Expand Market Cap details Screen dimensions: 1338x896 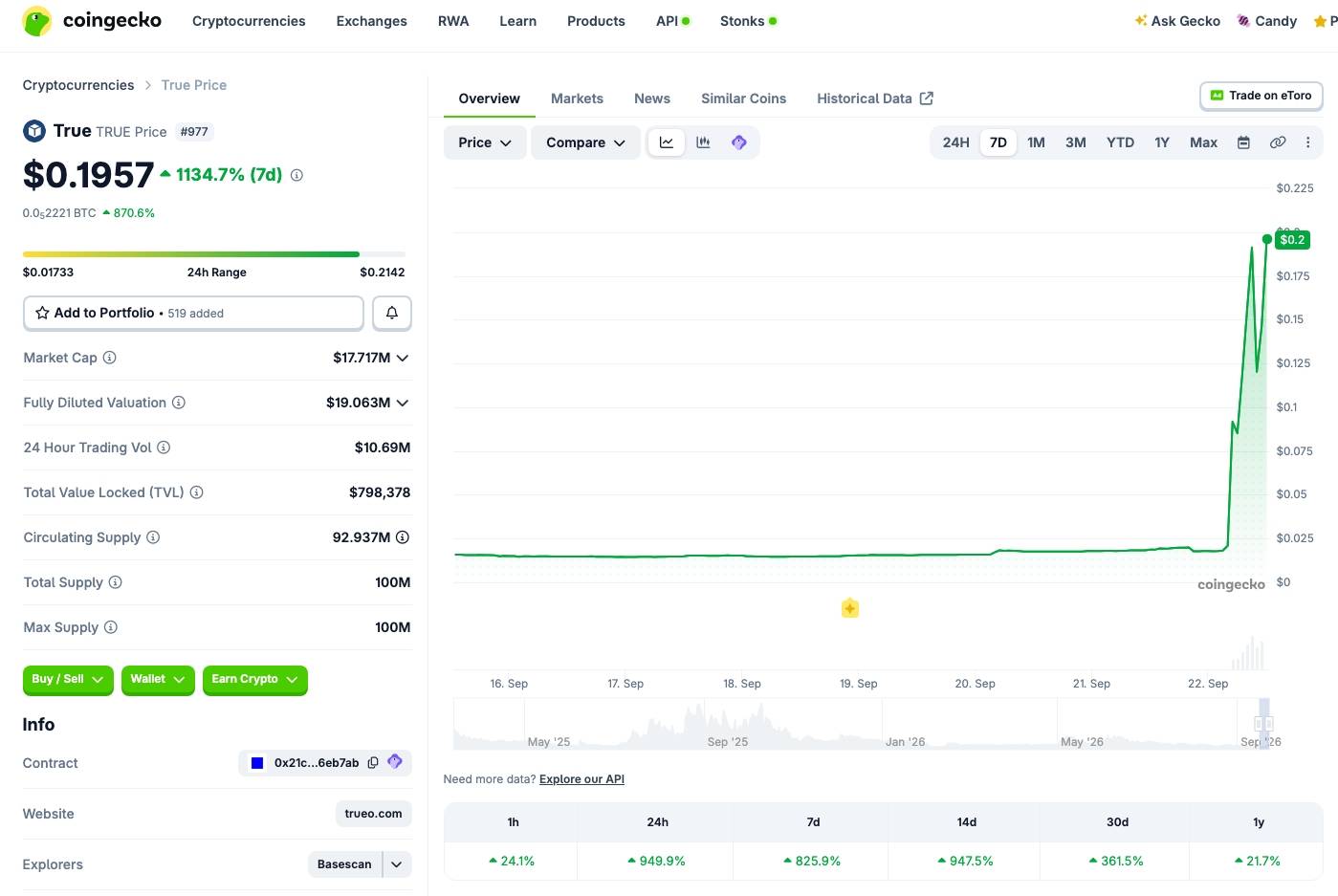click(x=403, y=358)
